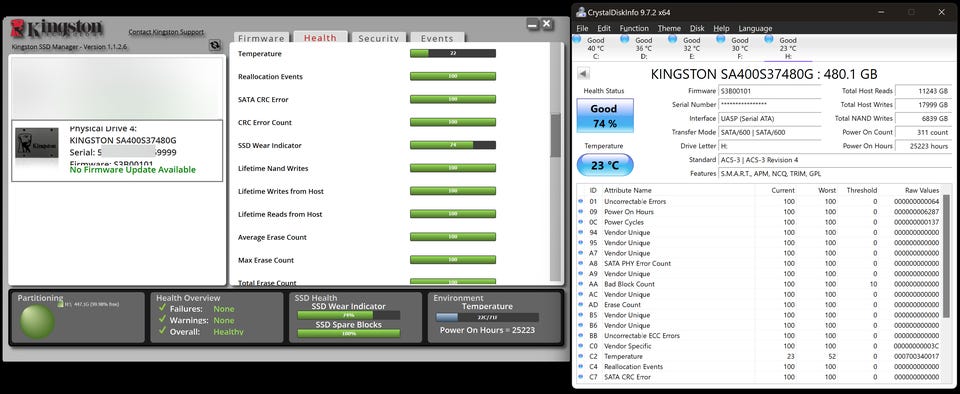Click the Interface field UASP (Serial ATA)
960x394 pixels.
(770, 119)
